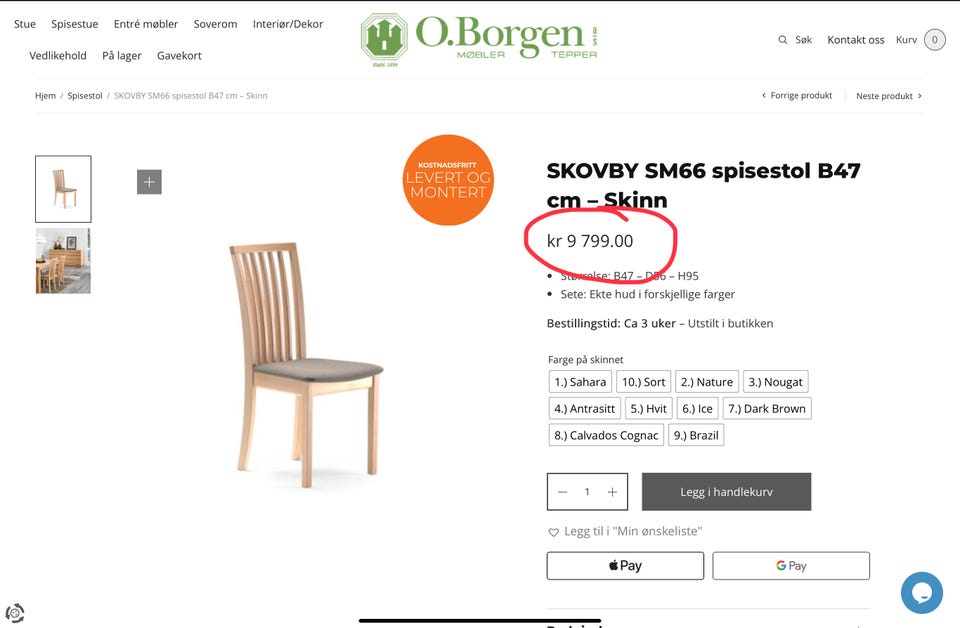Click the O.Borgen logo
This screenshot has height=628, width=960.
[x=479, y=40]
